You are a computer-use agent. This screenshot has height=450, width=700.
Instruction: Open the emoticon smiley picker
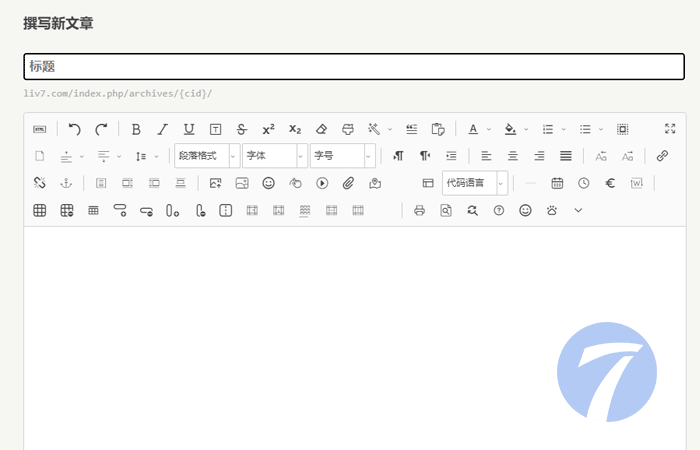(268, 183)
